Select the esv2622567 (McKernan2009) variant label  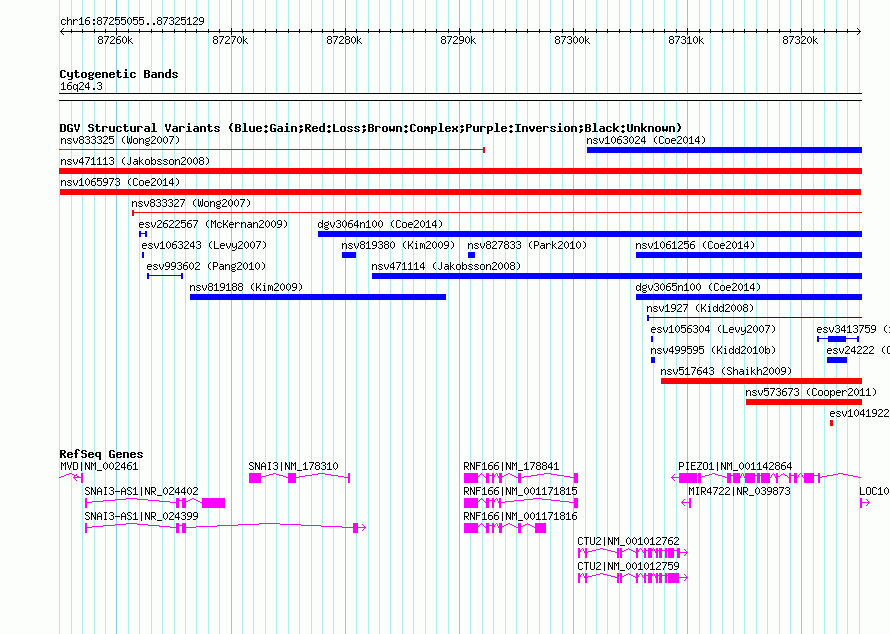point(213,224)
